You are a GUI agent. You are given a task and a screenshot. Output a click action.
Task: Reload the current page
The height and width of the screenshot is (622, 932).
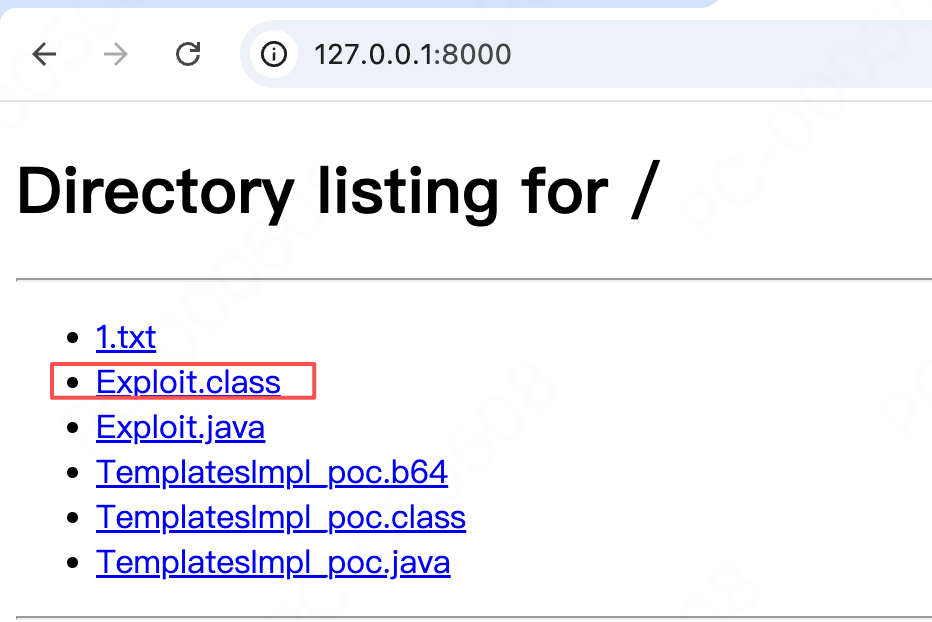pyautogui.click(x=188, y=54)
